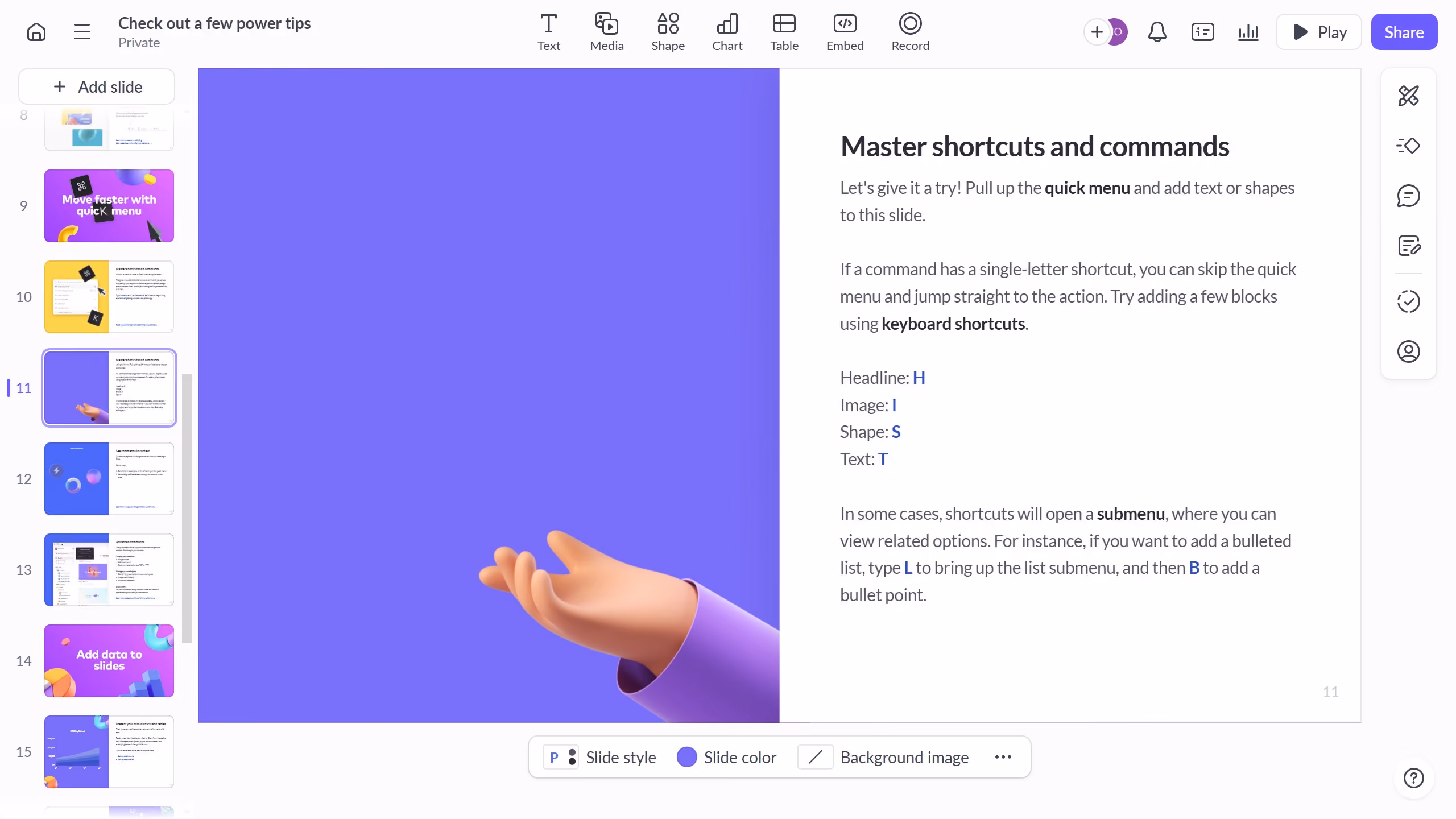This screenshot has height=819, width=1456.
Task: Play the presentation
Action: click(x=1319, y=32)
